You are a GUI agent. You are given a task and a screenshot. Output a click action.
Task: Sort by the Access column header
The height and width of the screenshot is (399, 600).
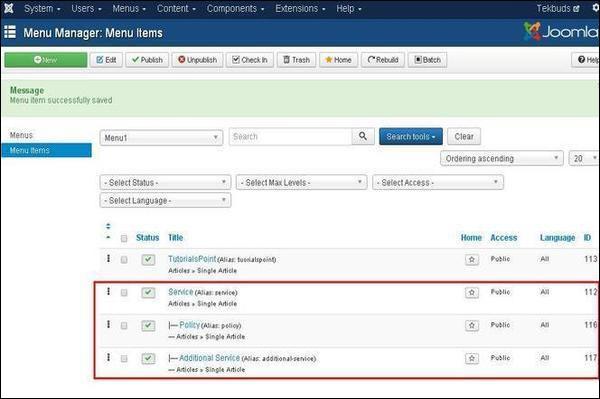pyautogui.click(x=504, y=238)
